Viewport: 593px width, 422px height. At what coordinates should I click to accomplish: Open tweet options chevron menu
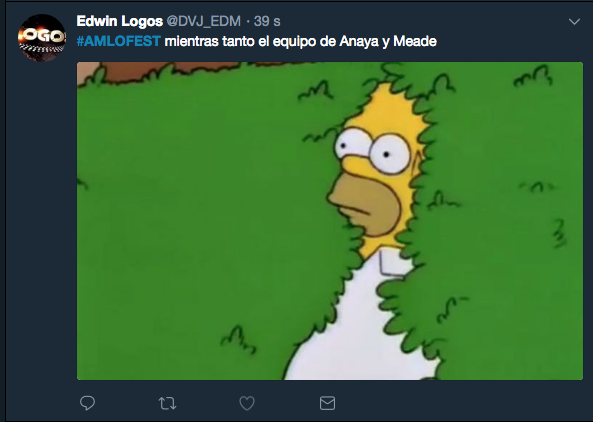(x=574, y=22)
